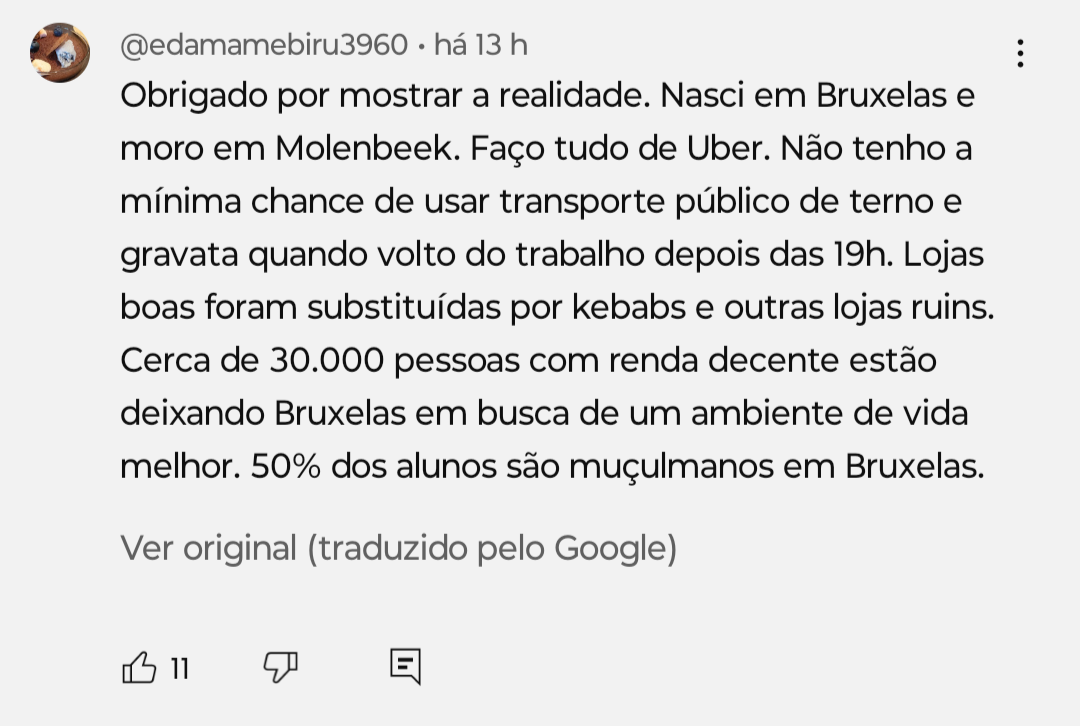Image resolution: width=1080 pixels, height=726 pixels.
Task: Open @edamamebiru3960 channel via username
Action: (264, 45)
